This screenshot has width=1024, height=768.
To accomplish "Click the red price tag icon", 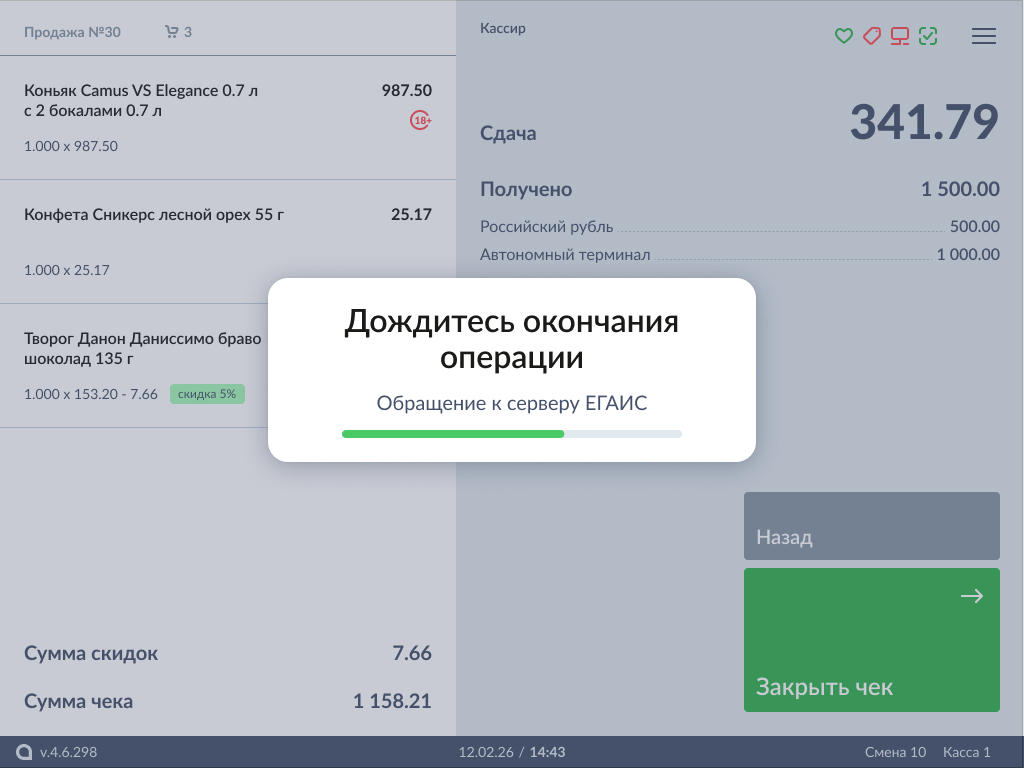I will (872, 37).
